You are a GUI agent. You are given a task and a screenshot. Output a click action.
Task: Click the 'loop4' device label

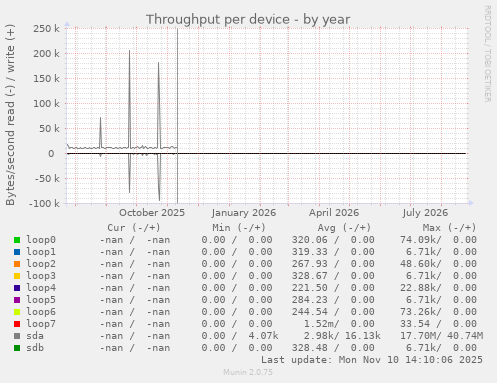41,288
